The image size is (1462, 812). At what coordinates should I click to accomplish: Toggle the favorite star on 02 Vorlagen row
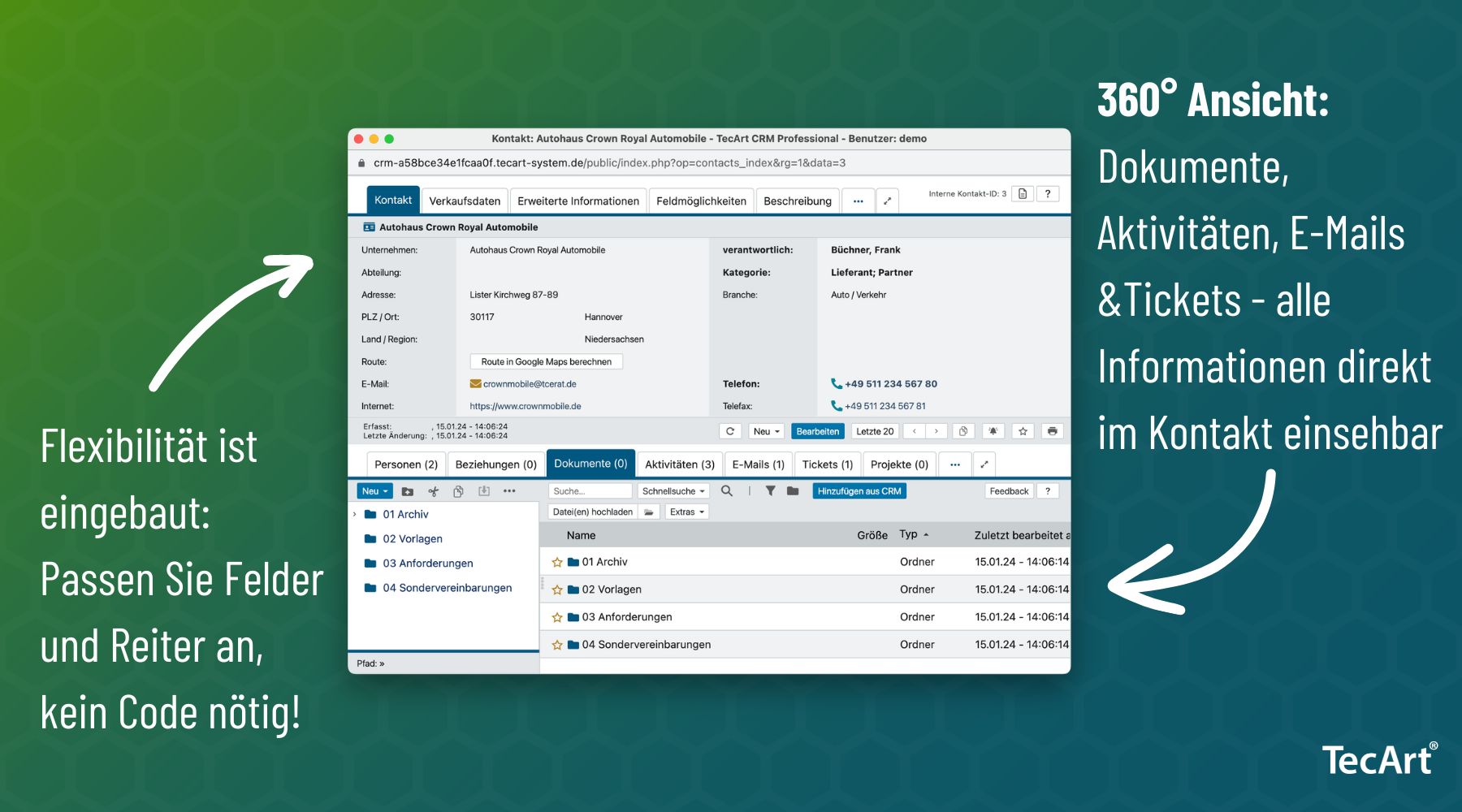click(558, 589)
